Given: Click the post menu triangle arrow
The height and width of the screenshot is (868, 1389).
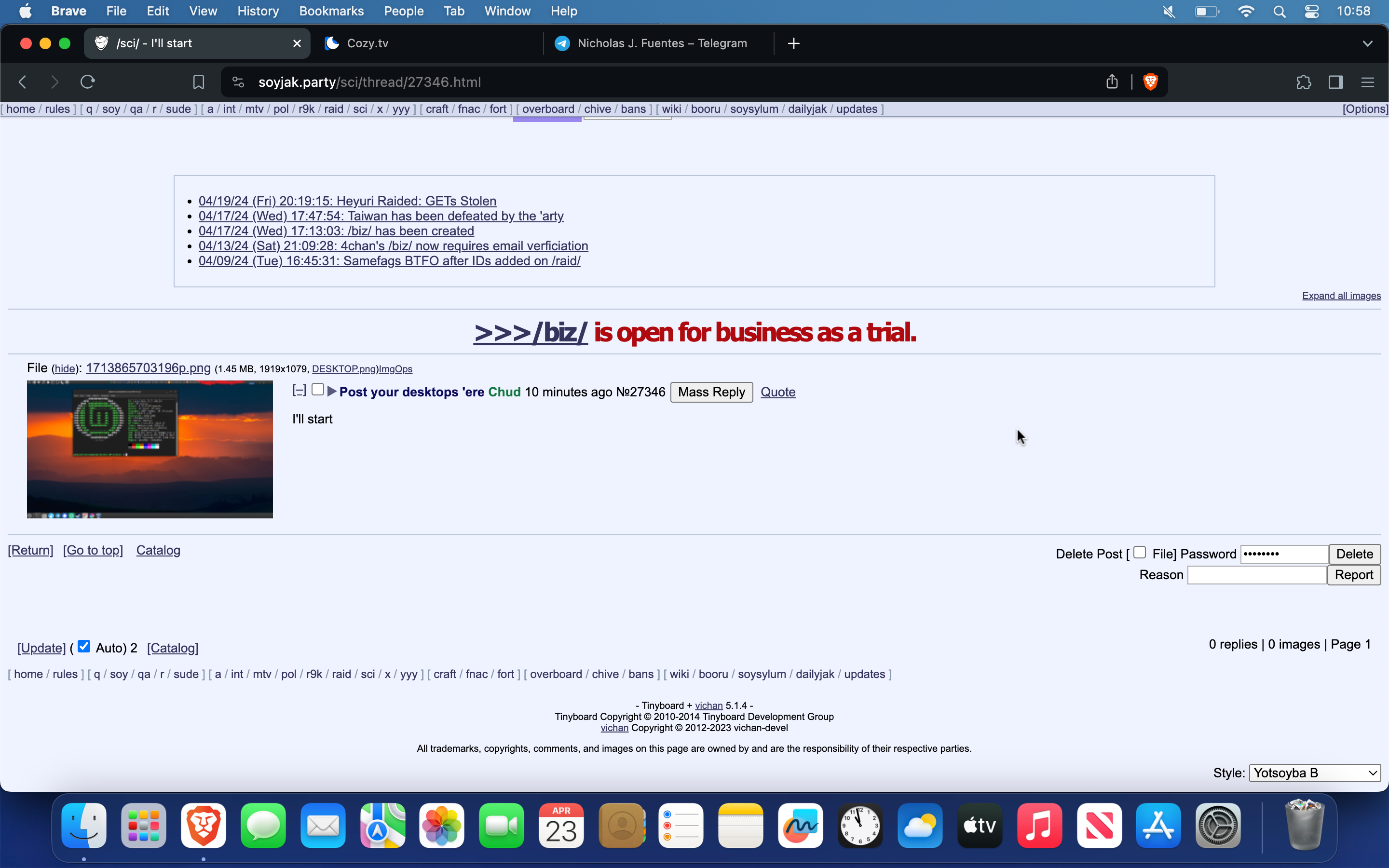Looking at the screenshot, I should (x=332, y=392).
